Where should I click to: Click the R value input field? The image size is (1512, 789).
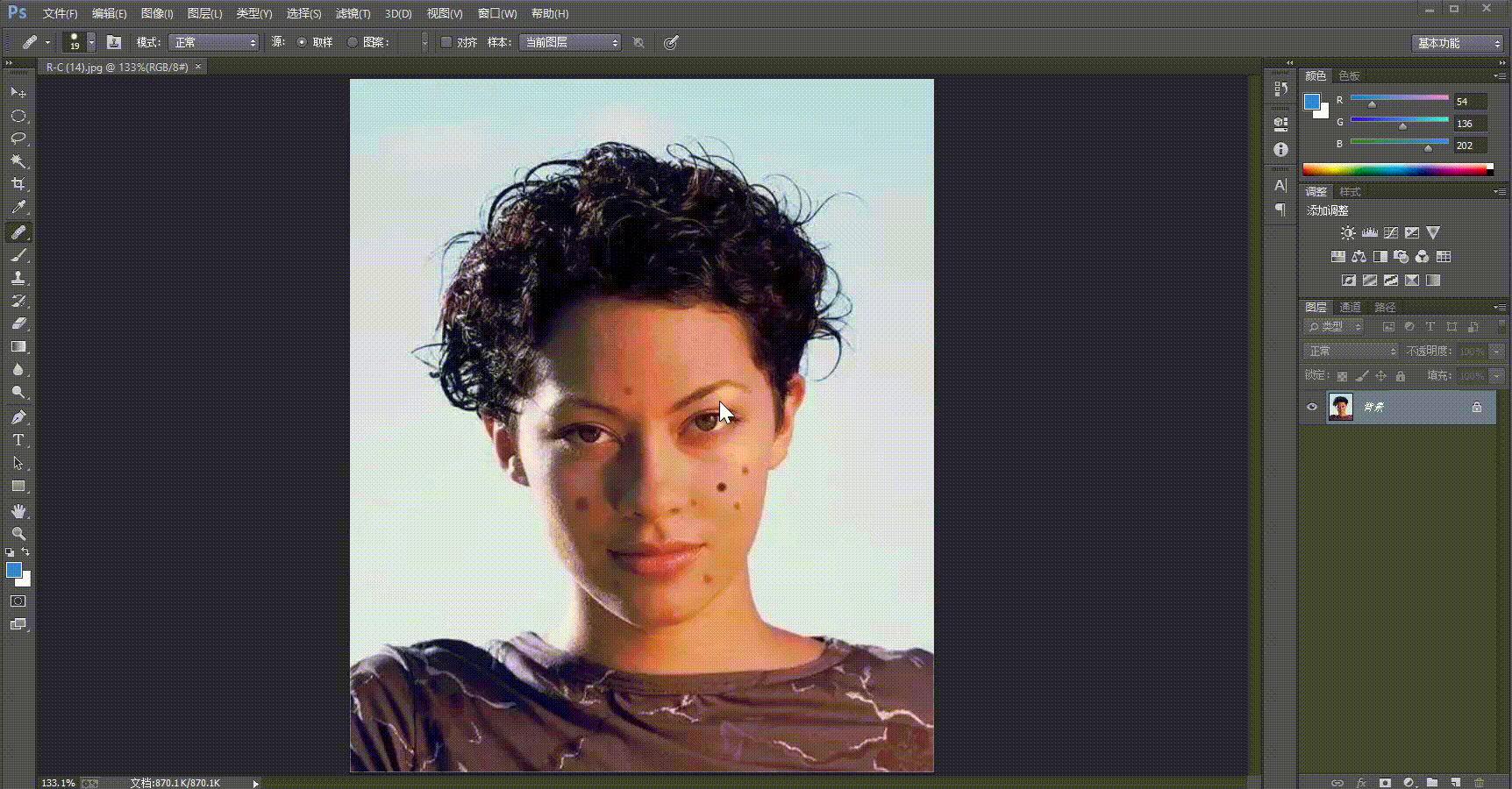[x=1469, y=102]
